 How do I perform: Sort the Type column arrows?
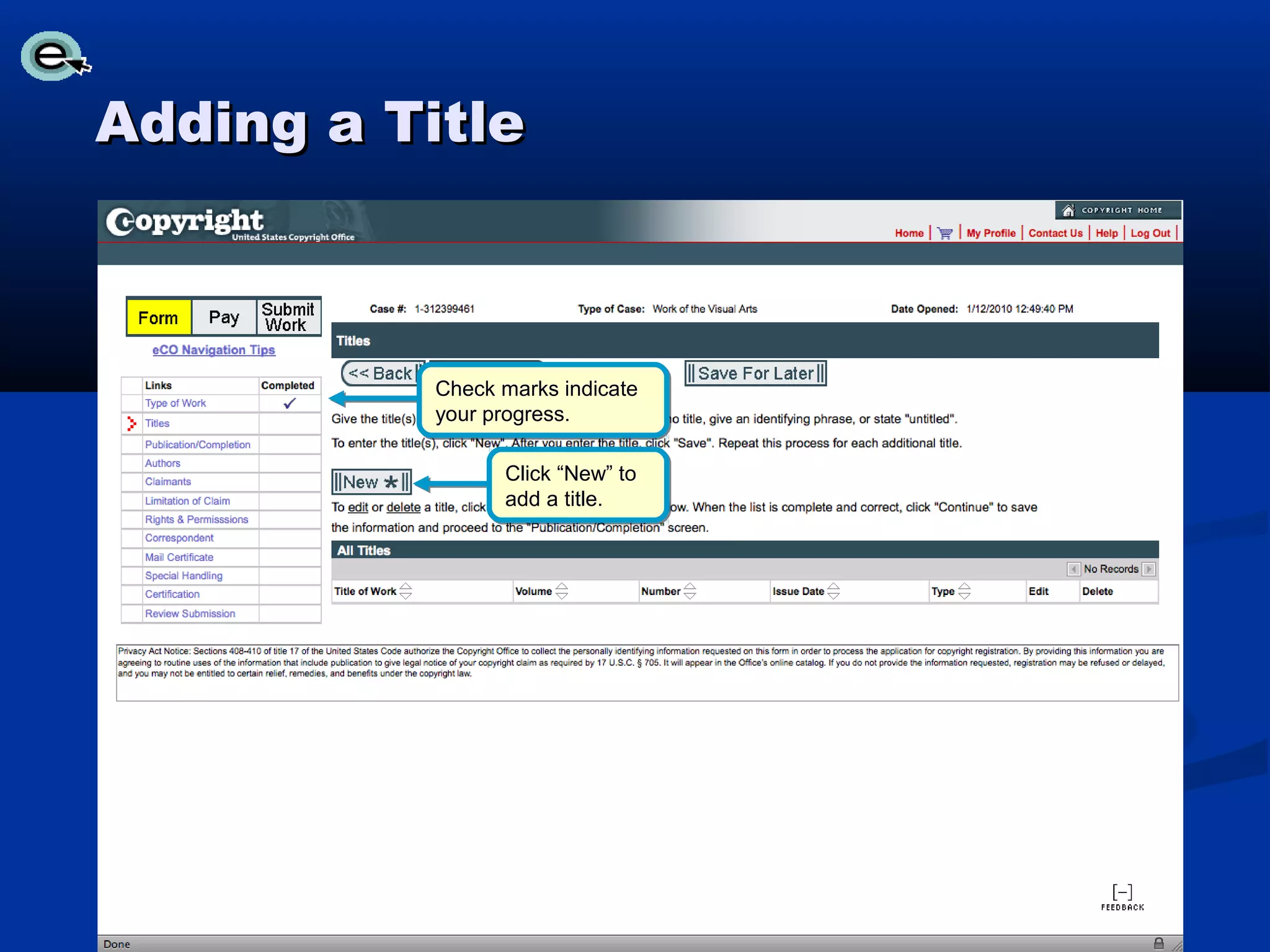pos(964,591)
